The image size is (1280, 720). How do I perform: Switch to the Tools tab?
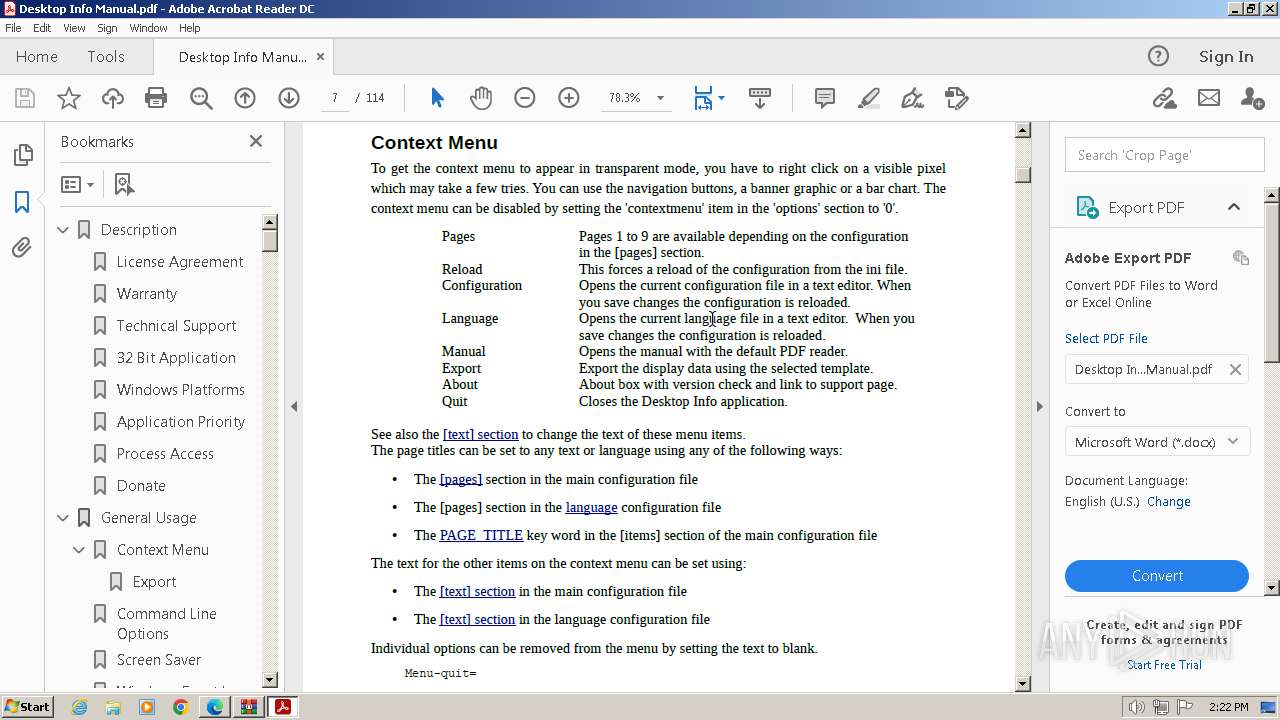[x=105, y=57]
